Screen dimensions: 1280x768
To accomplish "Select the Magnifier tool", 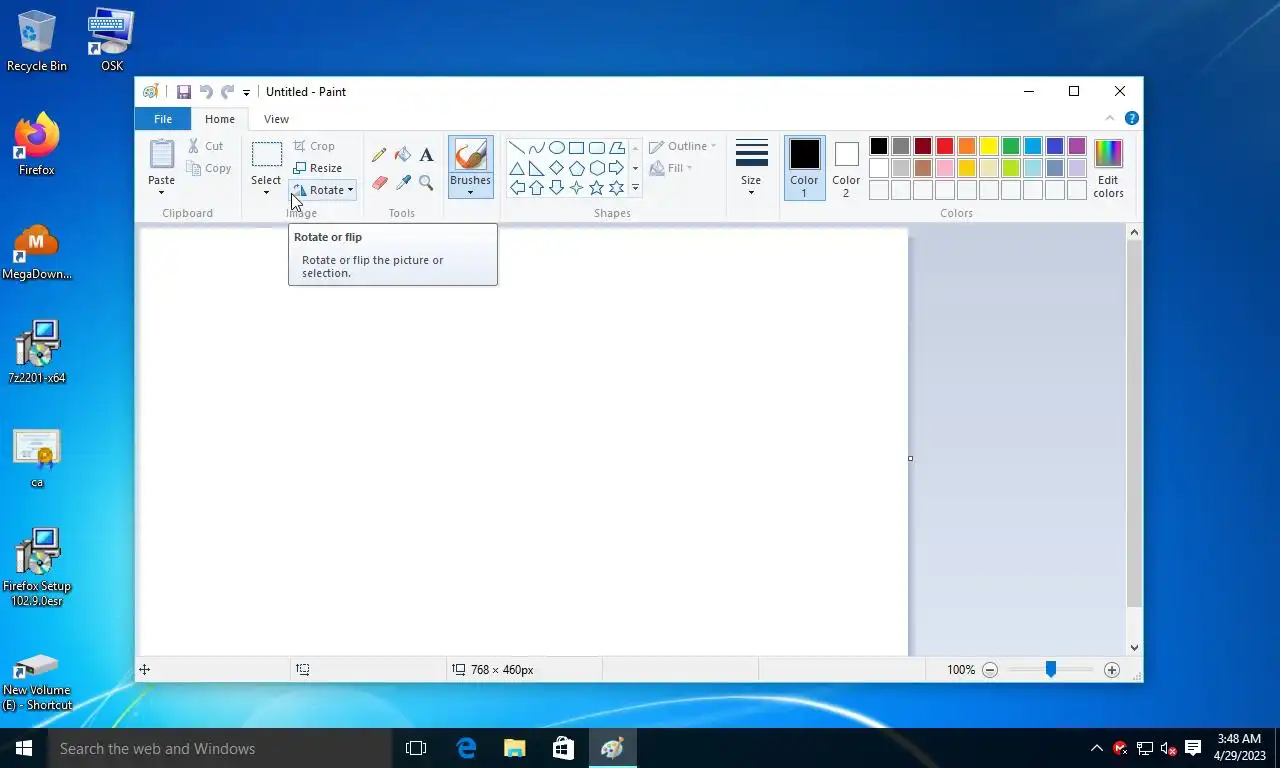I will point(426,183).
